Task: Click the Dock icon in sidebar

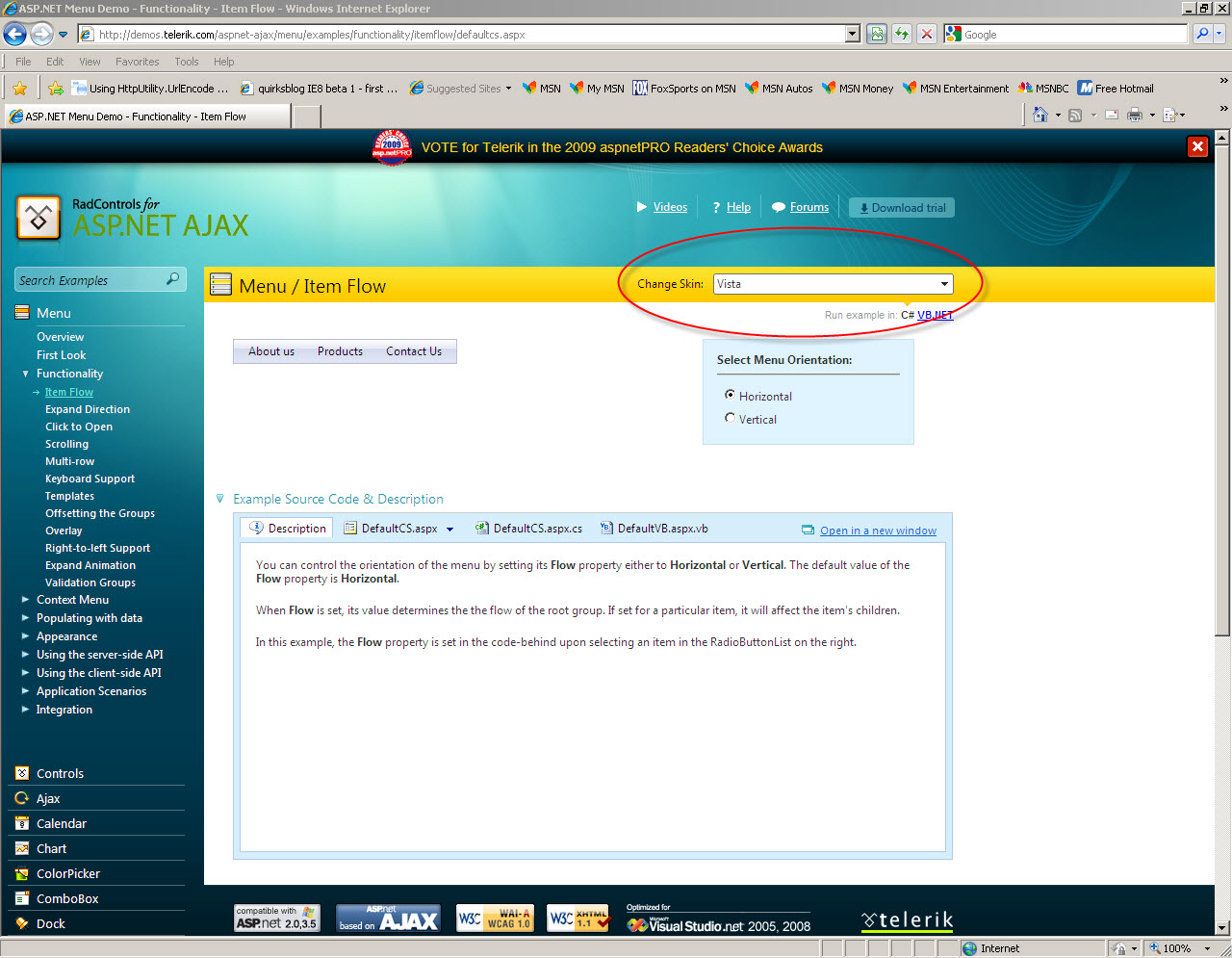Action: 22,923
